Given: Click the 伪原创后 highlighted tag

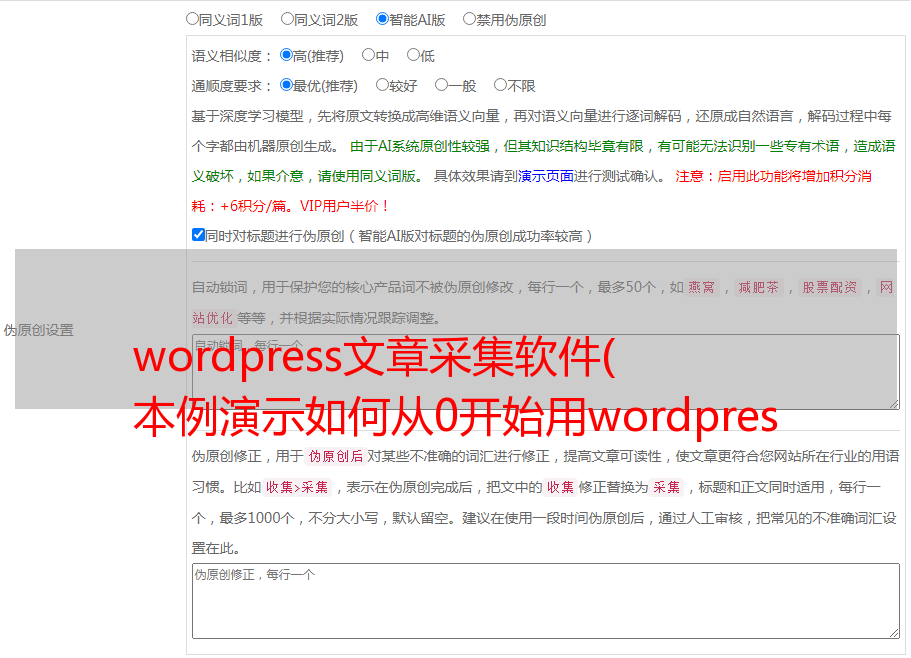Looking at the screenshot, I should [x=336, y=456].
